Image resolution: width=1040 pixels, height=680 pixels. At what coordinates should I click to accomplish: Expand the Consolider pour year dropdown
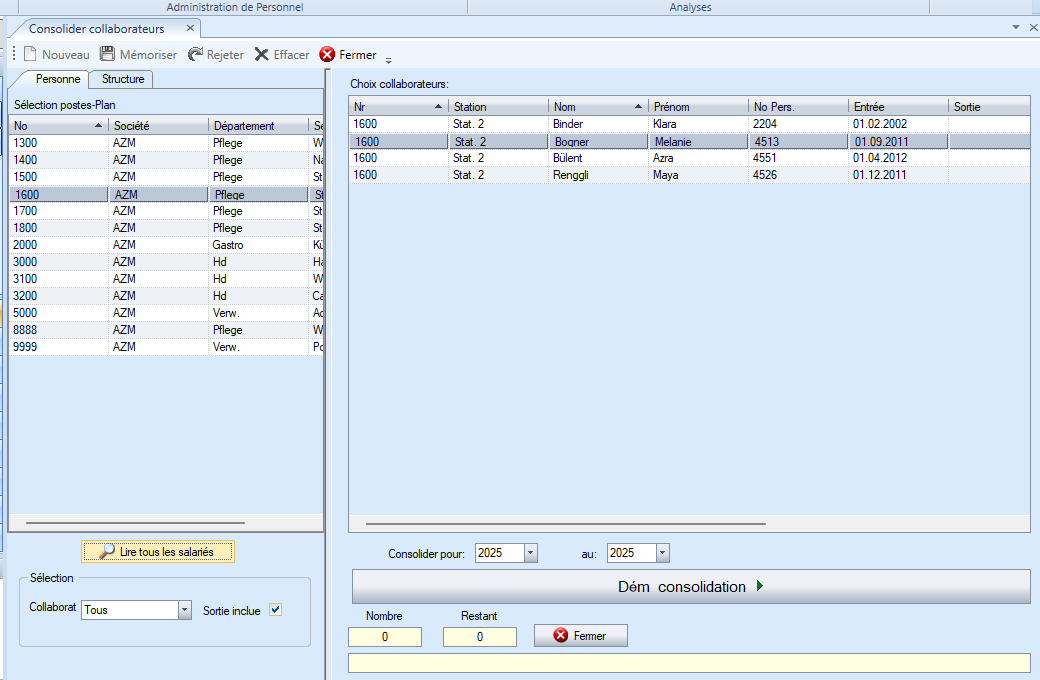click(x=530, y=553)
